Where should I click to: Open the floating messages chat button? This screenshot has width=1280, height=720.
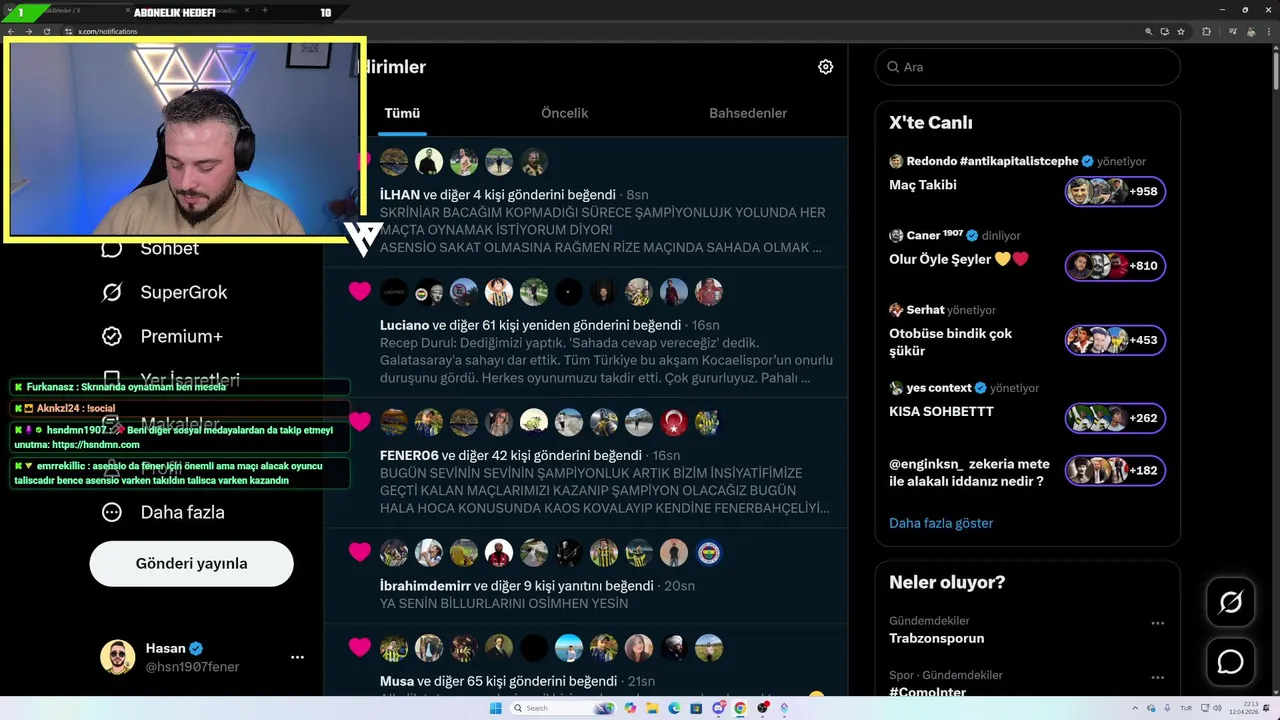click(x=1230, y=662)
